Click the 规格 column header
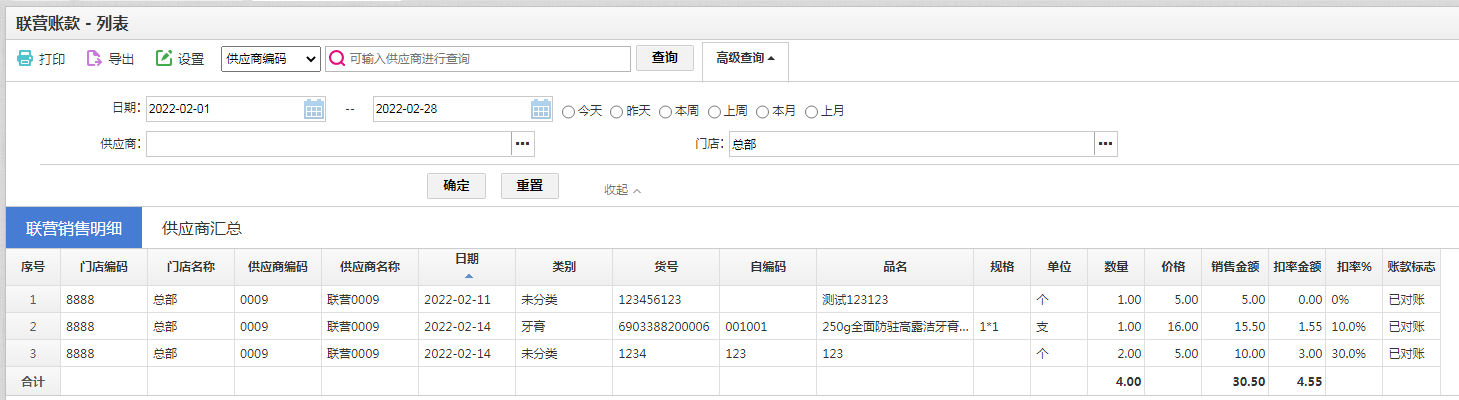The width and height of the screenshot is (1459, 400). [1002, 267]
